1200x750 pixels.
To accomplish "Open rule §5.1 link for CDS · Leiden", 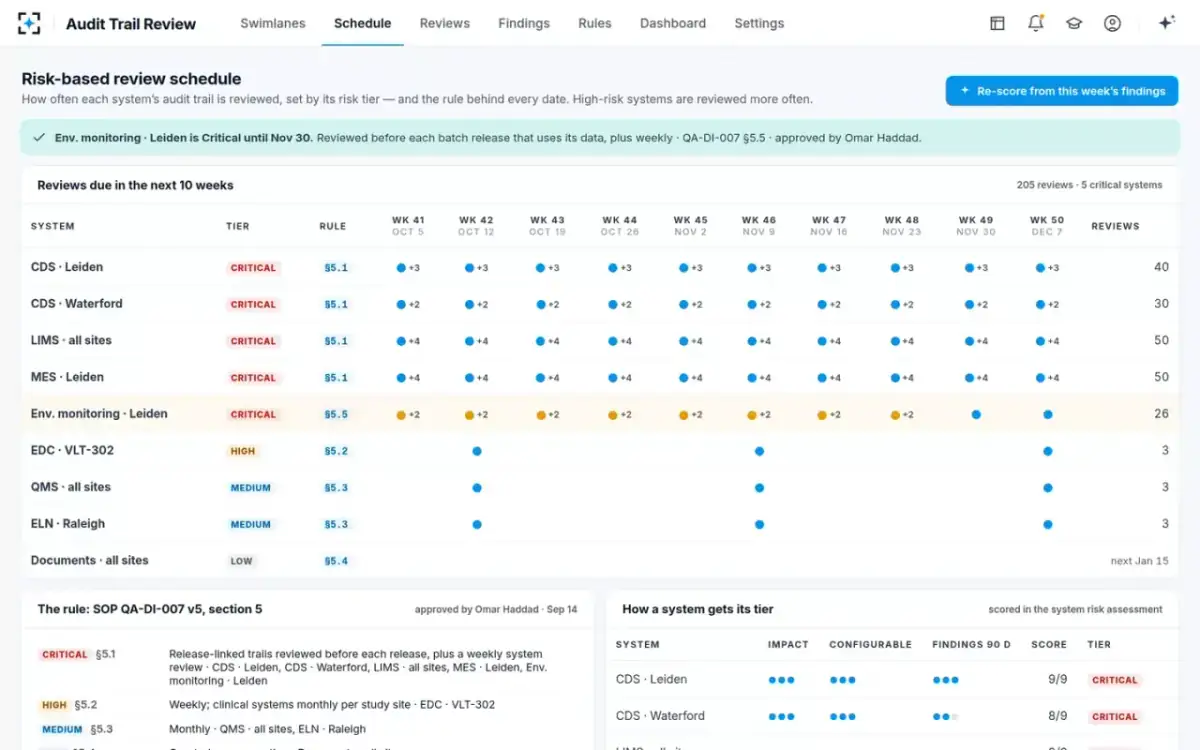I will pos(336,268).
